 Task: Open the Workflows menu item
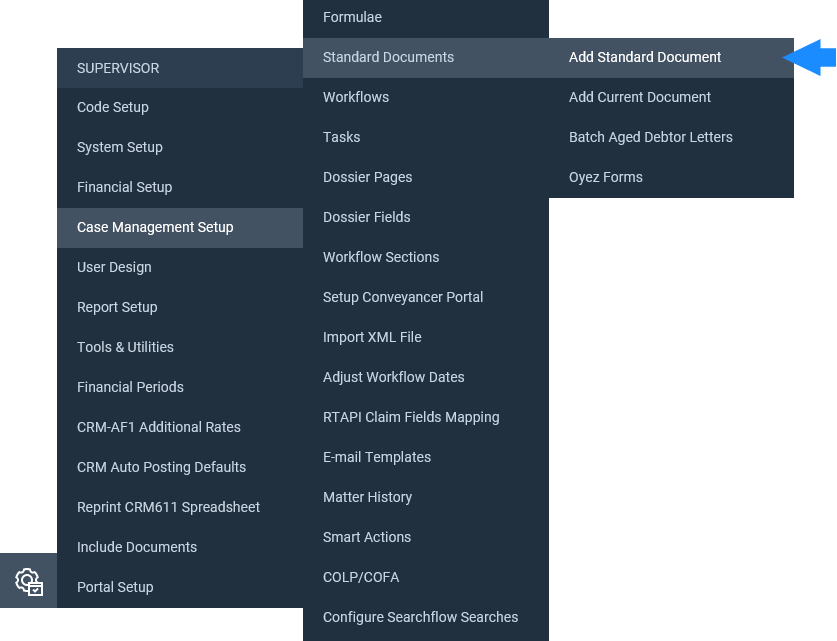point(425,97)
